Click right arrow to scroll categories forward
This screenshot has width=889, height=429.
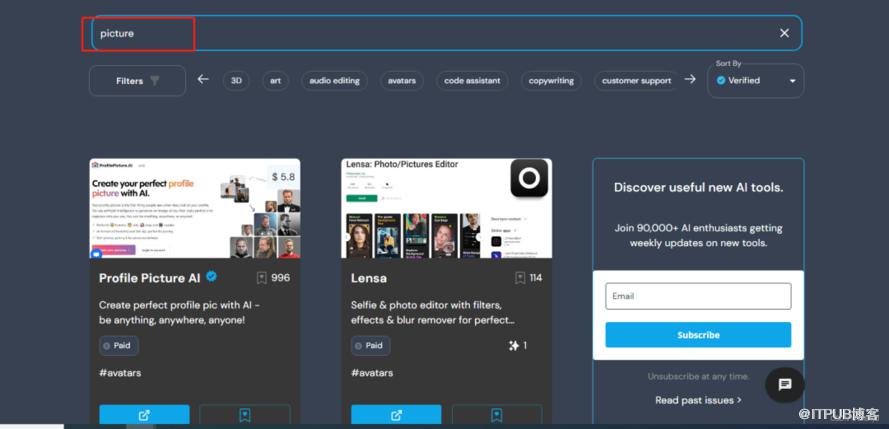(690, 80)
